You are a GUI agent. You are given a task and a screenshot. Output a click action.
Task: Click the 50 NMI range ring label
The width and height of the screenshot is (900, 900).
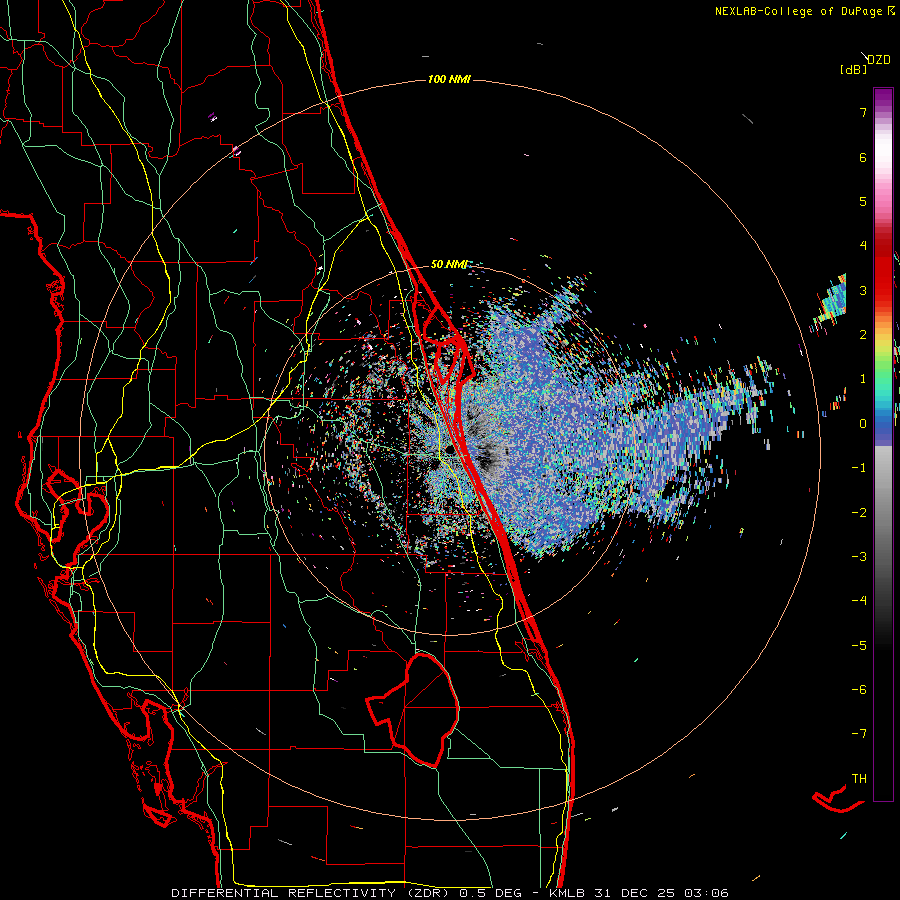tap(448, 265)
